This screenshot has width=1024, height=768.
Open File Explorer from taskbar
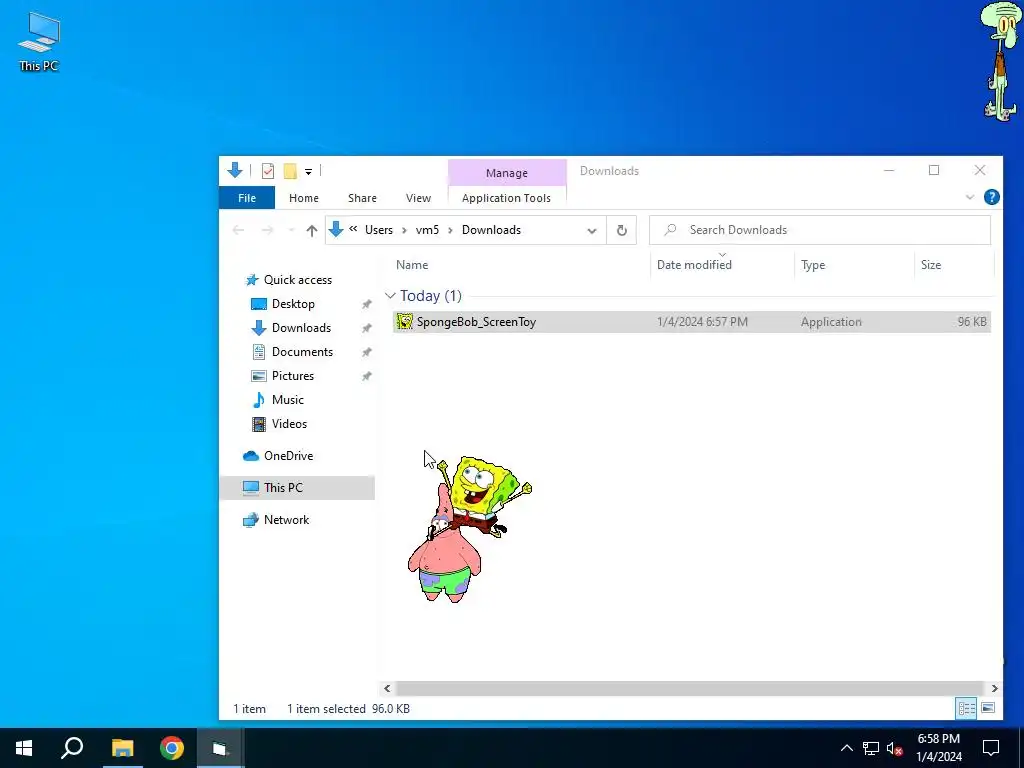[122, 748]
